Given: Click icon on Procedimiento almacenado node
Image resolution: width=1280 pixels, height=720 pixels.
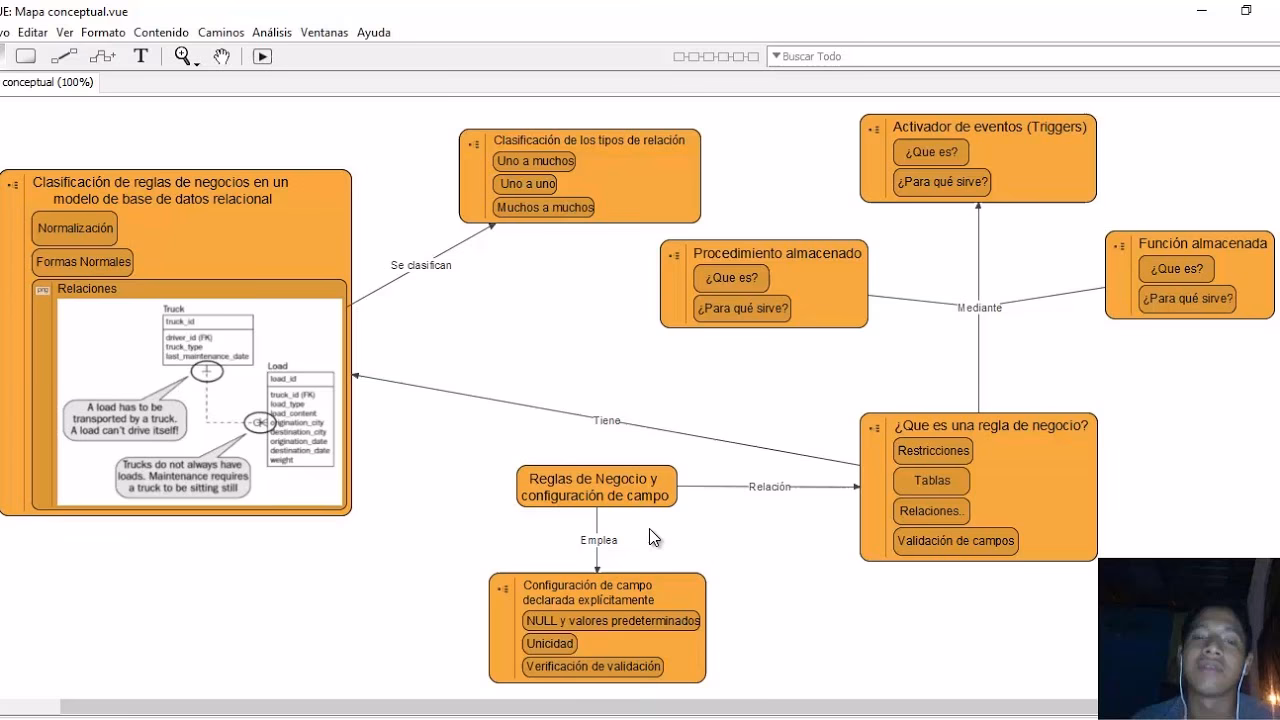Looking at the screenshot, I should coord(675,256).
